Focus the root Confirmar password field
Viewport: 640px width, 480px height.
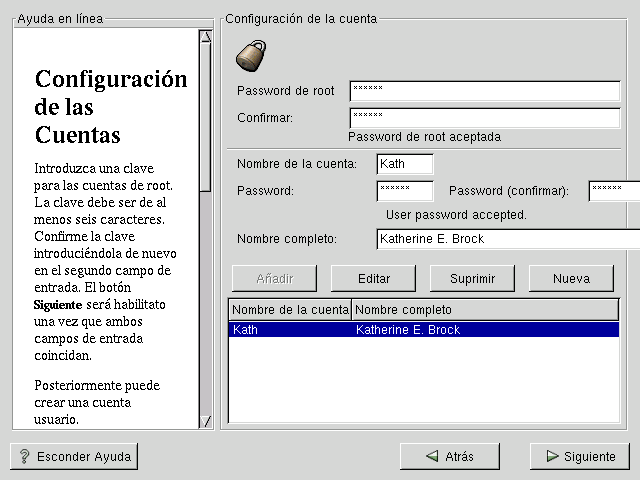(x=485, y=118)
